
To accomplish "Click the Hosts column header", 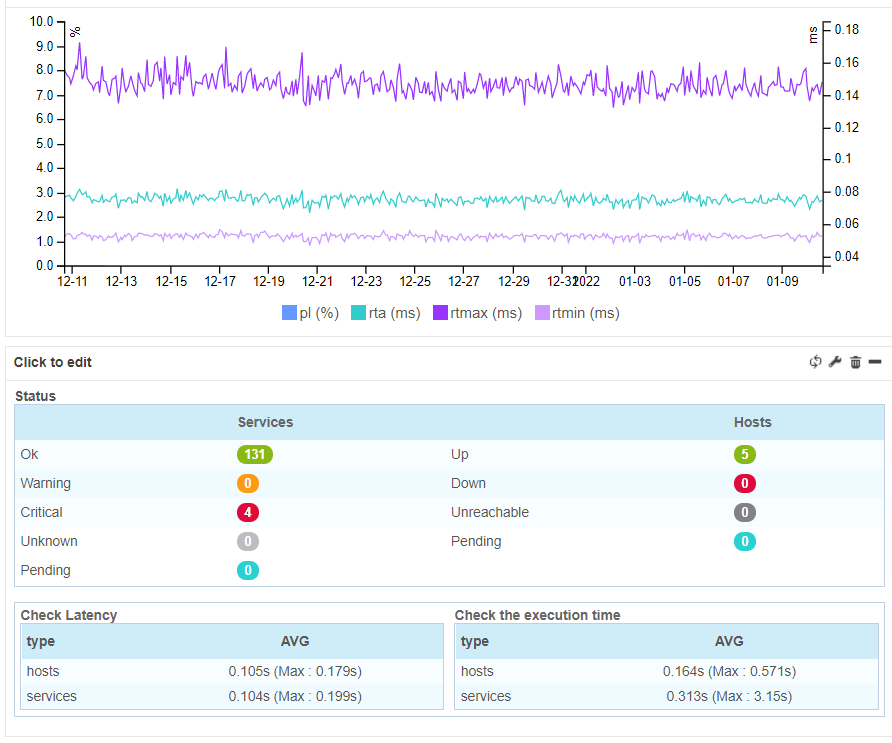I will 753,422.
